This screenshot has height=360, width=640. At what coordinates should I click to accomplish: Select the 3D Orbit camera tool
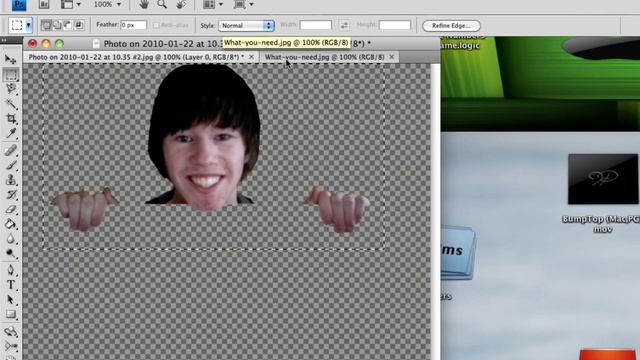pyautogui.click(x=11, y=347)
